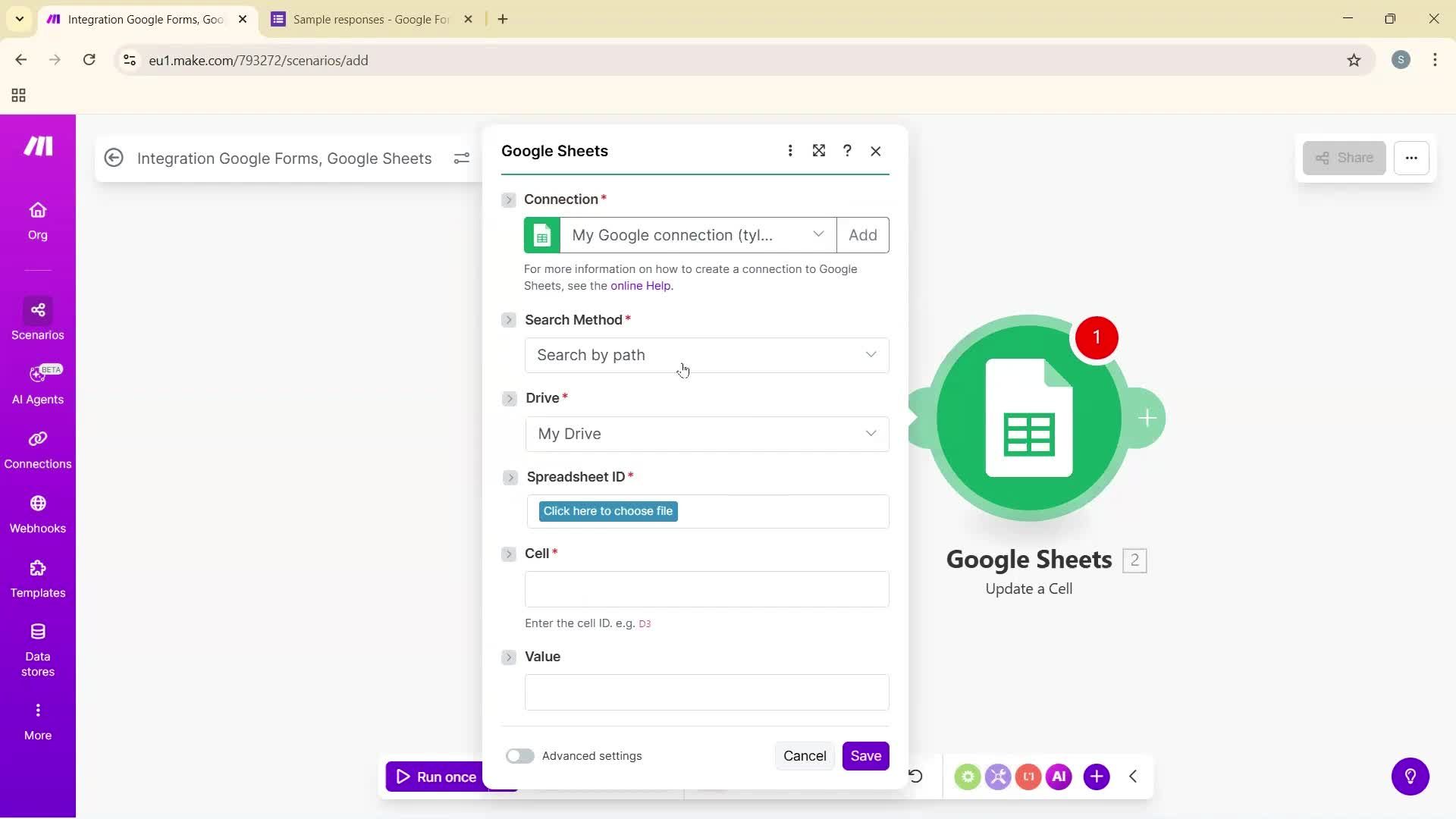Open the Drive dropdown showing My Drive
The image size is (1456, 819).
point(706,433)
